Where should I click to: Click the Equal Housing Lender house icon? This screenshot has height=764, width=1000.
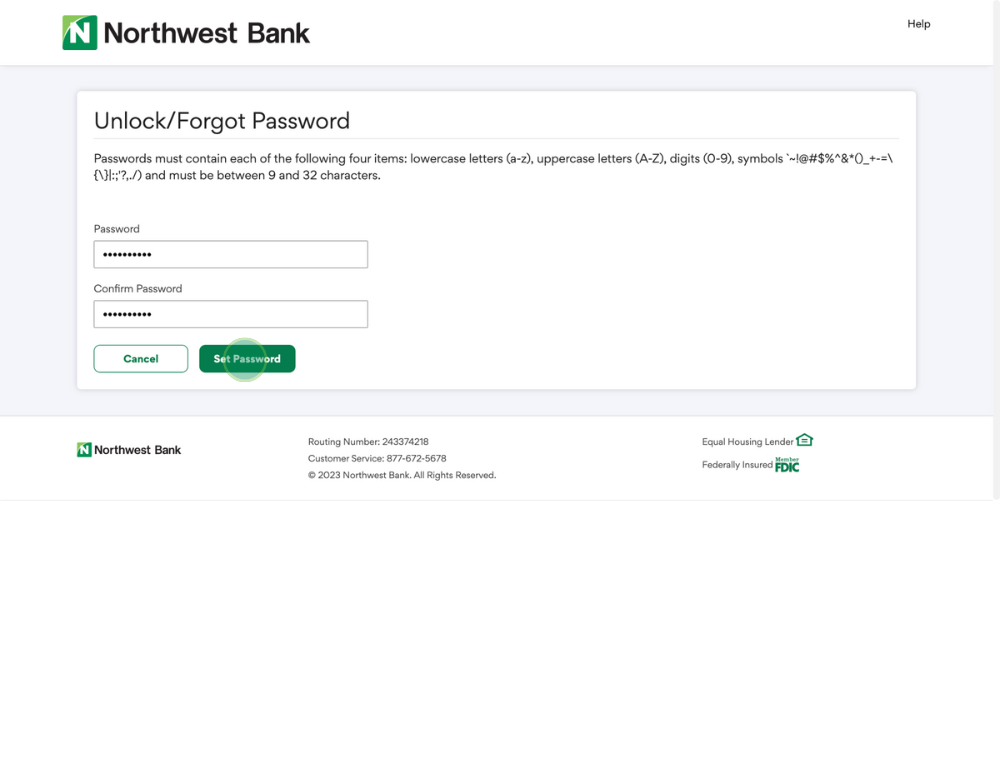(x=805, y=440)
